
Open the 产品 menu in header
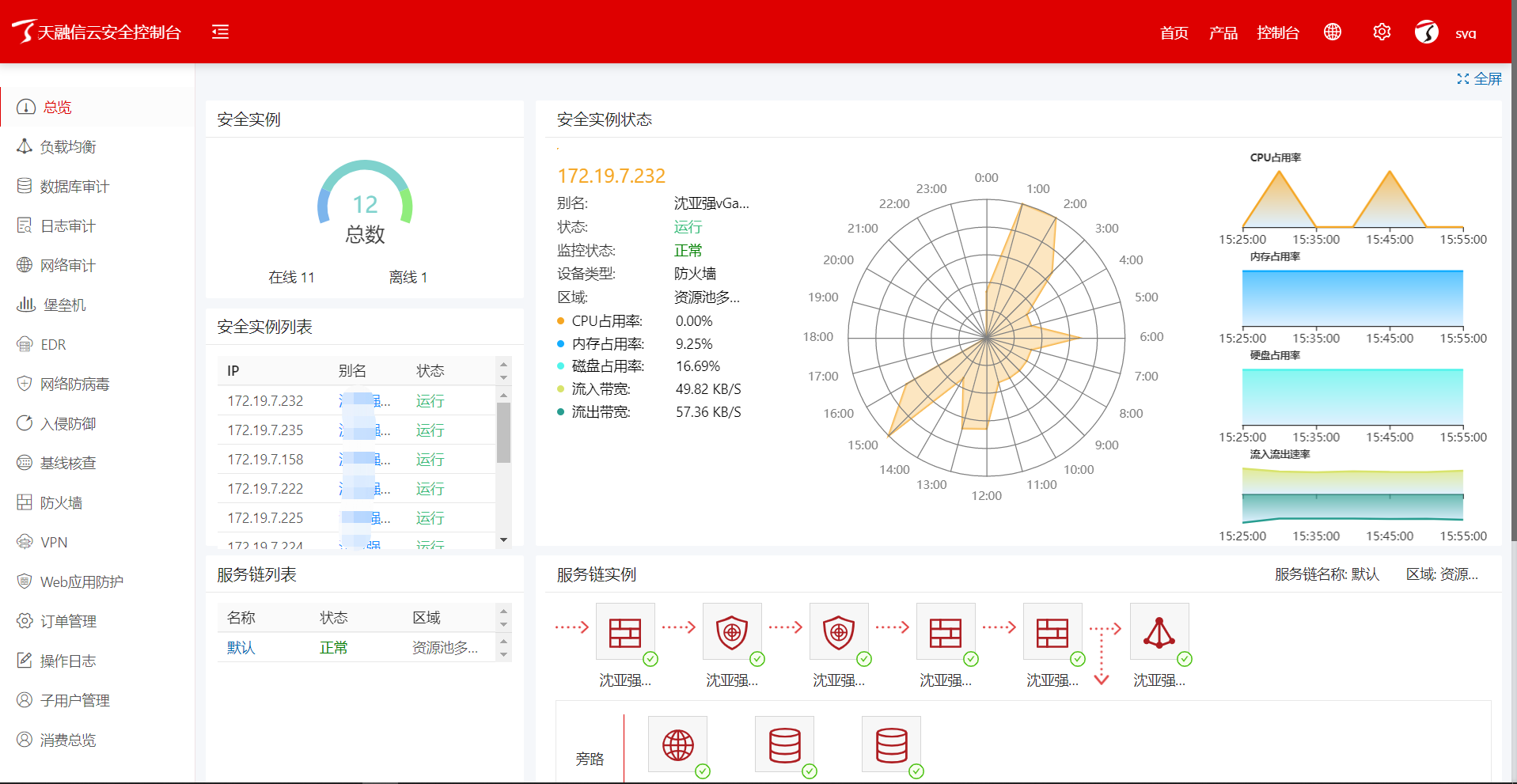click(x=1223, y=33)
